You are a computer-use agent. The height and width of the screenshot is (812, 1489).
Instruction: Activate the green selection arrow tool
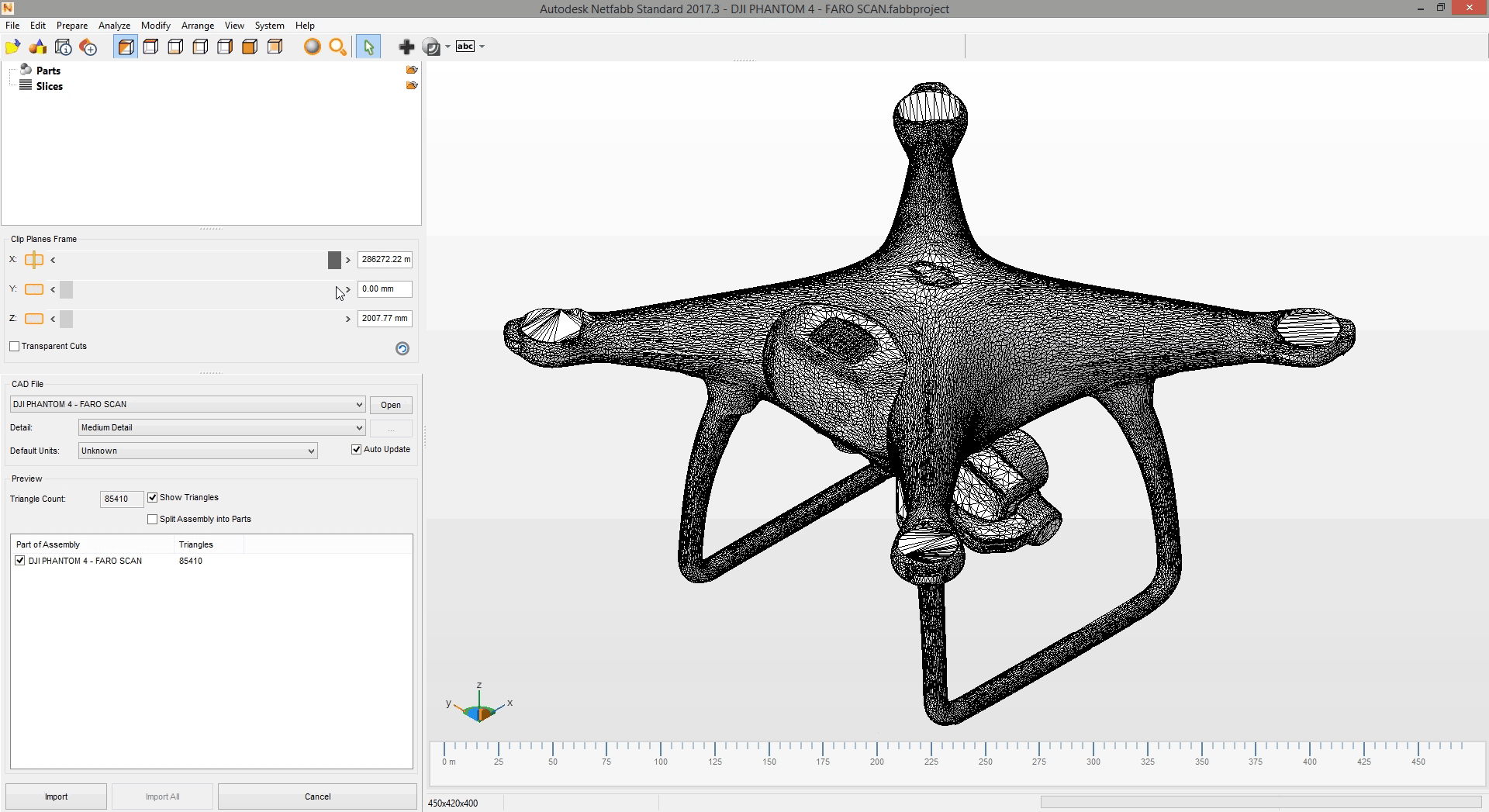[x=368, y=47]
